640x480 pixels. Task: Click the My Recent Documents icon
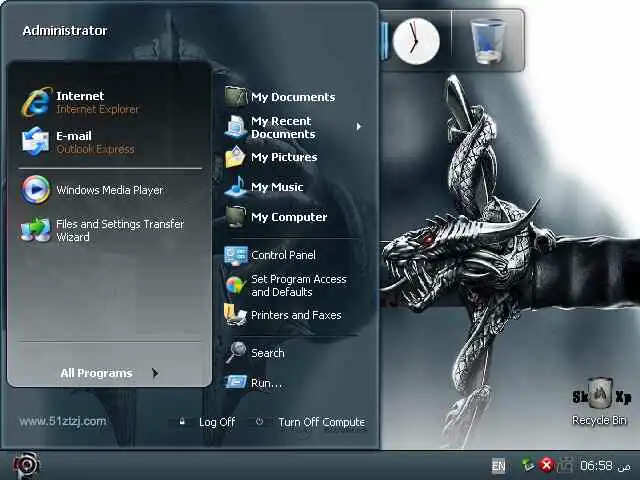[x=236, y=127]
